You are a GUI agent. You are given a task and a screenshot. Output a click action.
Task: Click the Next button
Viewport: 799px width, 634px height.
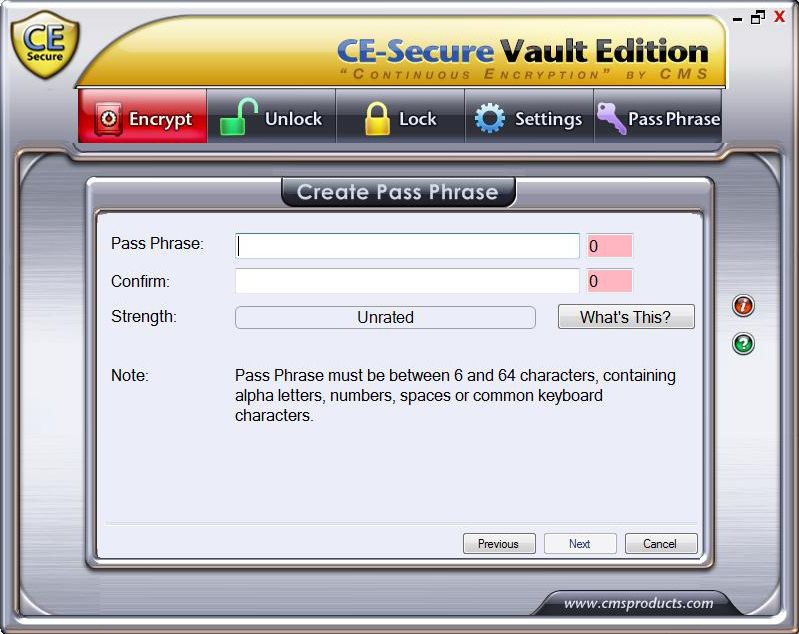580,543
